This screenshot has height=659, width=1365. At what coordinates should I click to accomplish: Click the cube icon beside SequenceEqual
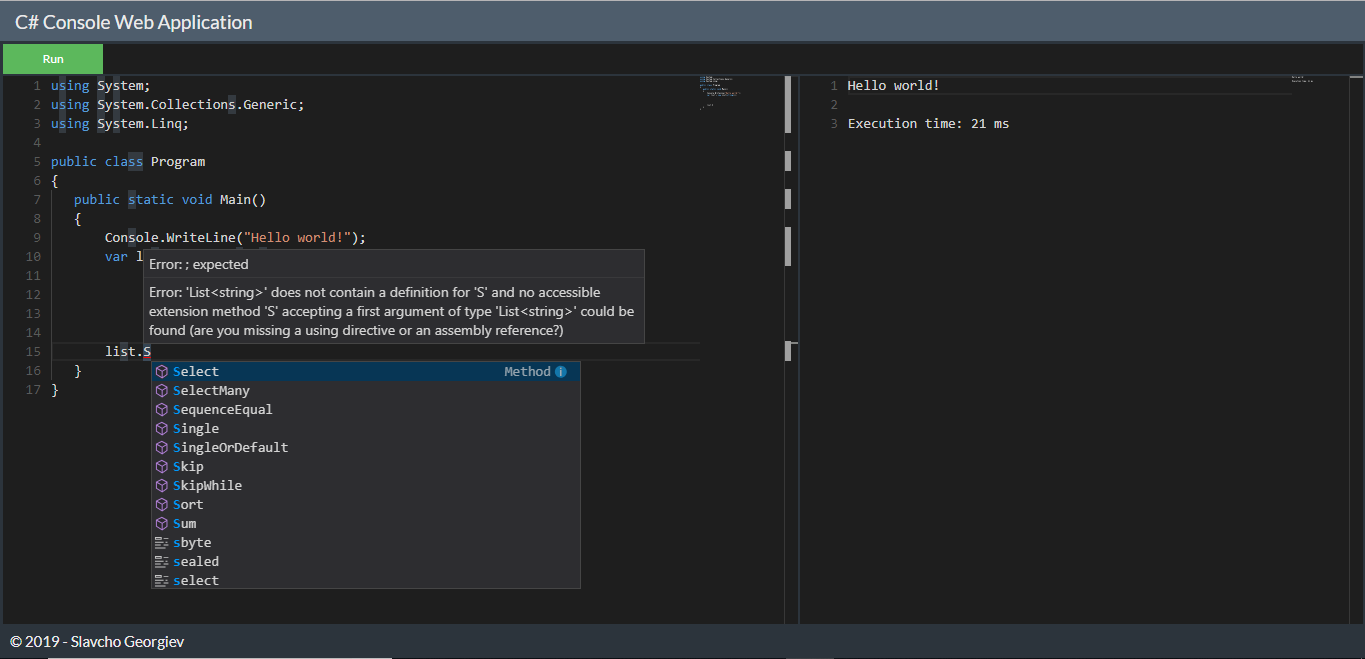162,410
